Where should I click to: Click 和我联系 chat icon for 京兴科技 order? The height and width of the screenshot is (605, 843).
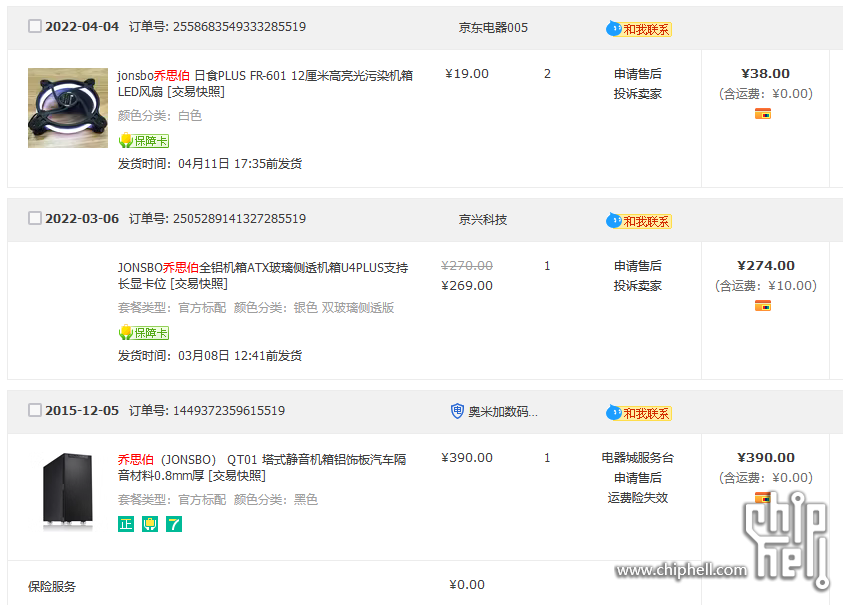tap(639, 221)
